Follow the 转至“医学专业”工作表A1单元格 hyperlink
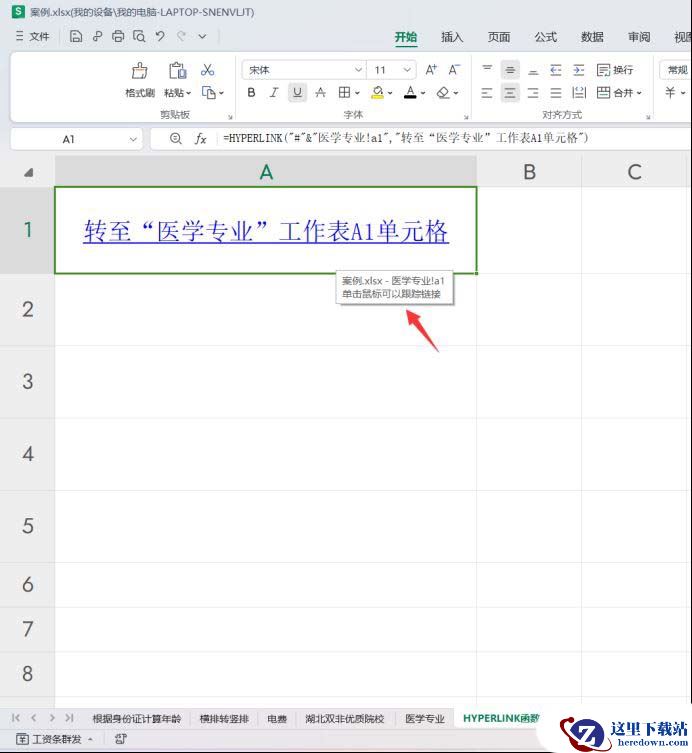692x753 pixels. [266, 232]
